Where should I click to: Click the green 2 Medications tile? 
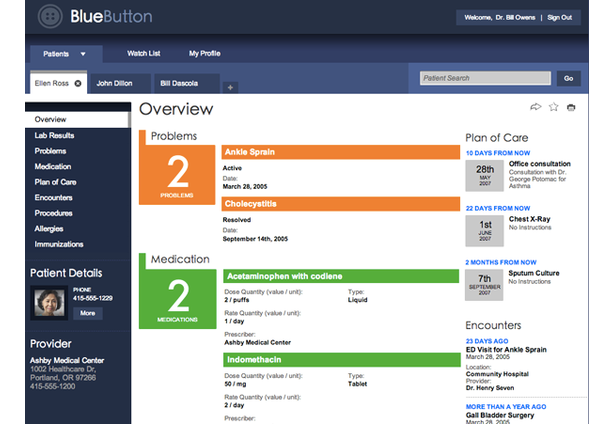pyautogui.click(x=178, y=299)
